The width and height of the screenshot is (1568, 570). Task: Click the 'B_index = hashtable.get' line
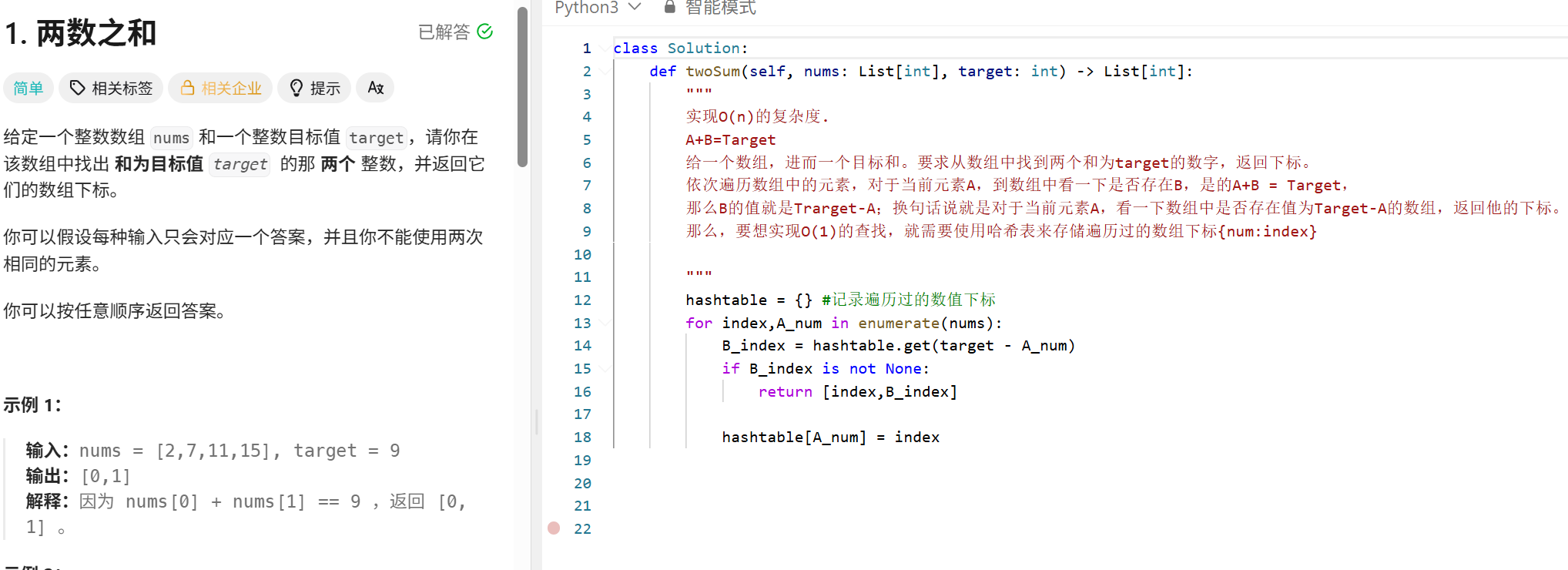[x=898, y=346]
